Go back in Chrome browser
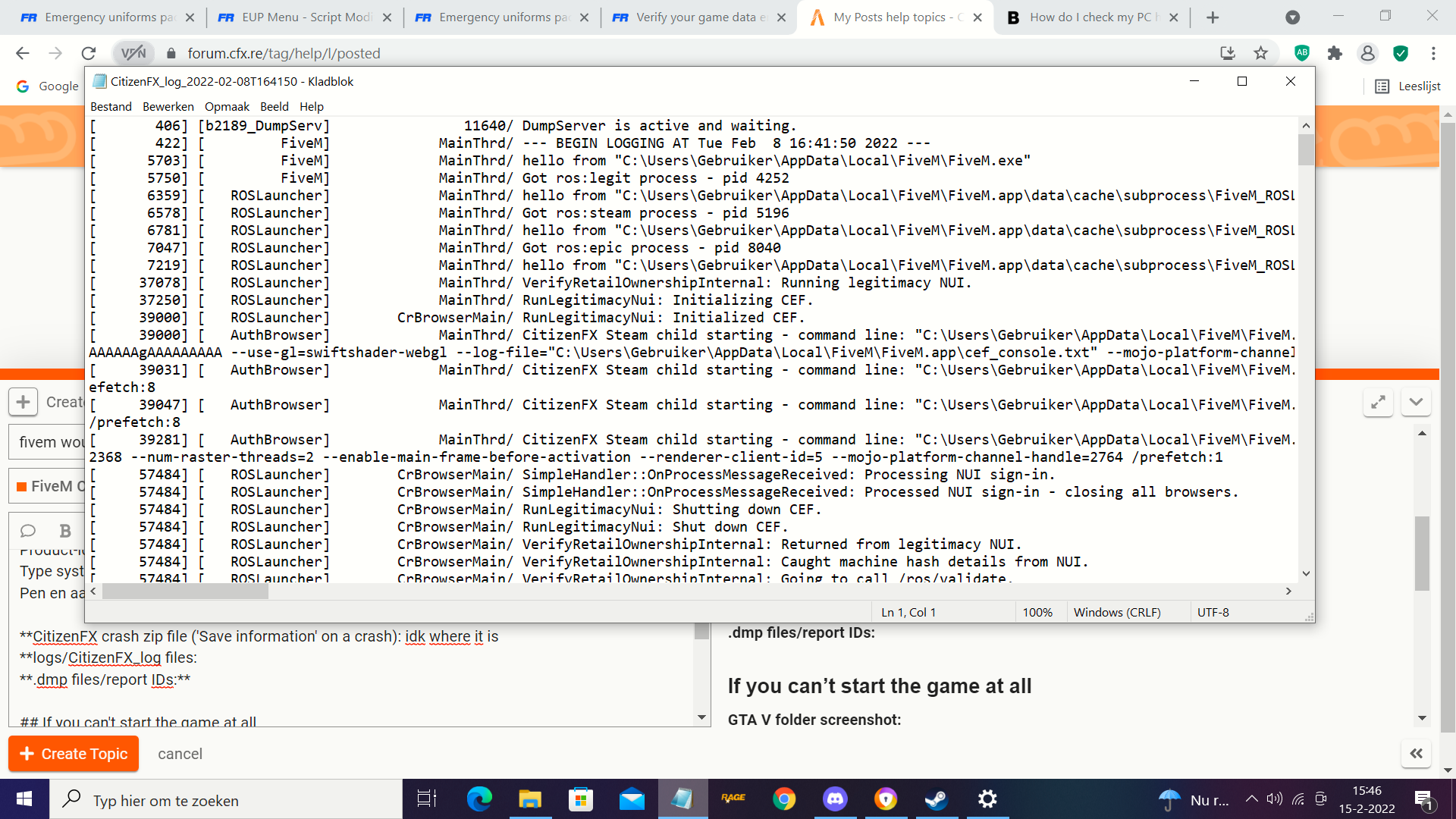This screenshot has width=1456, height=819. [x=23, y=53]
